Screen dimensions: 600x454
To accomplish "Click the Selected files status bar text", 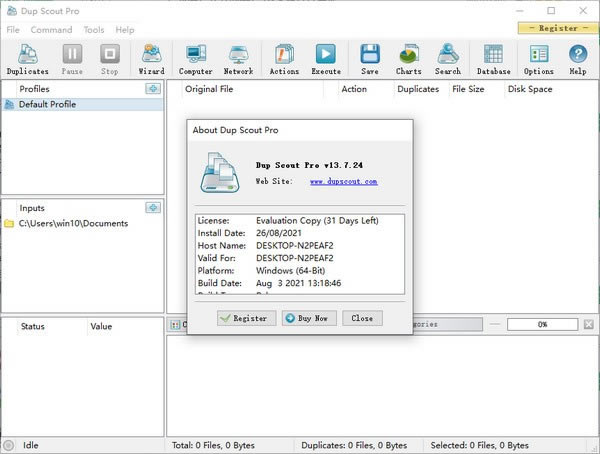I will coord(479,445).
